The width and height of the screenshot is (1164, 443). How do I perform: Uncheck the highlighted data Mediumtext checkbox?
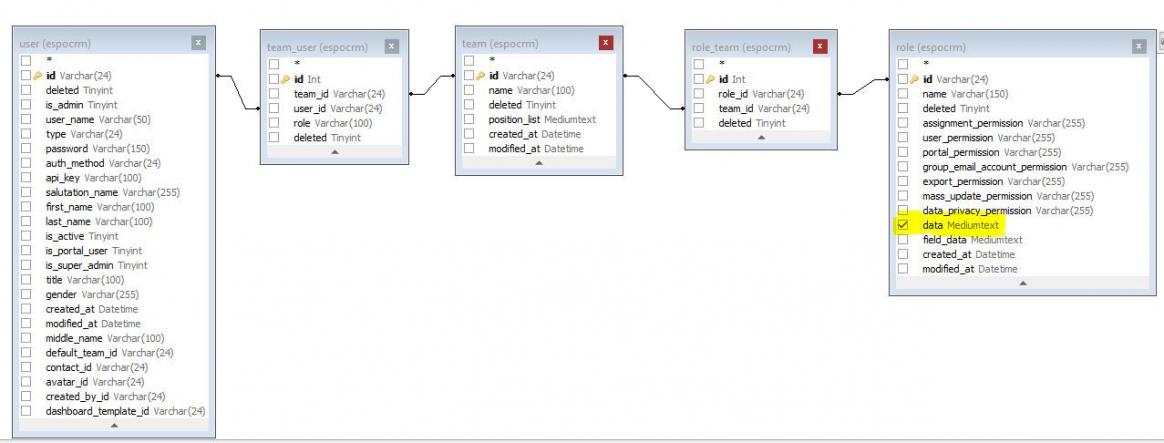click(x=903, y=226)
